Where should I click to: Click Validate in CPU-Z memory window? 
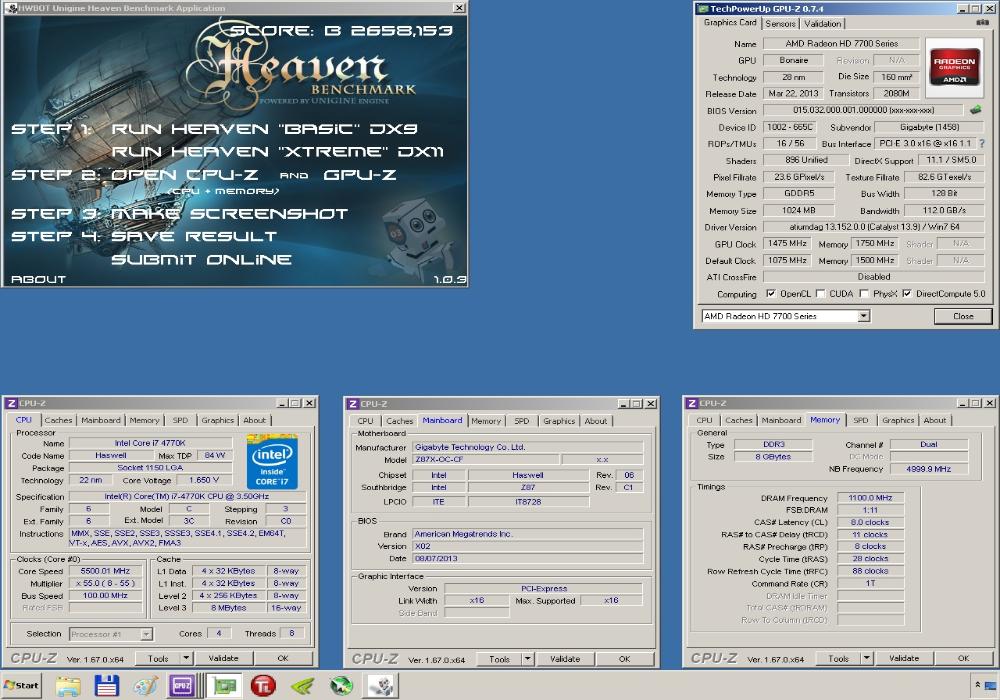(x=904, y=658)
